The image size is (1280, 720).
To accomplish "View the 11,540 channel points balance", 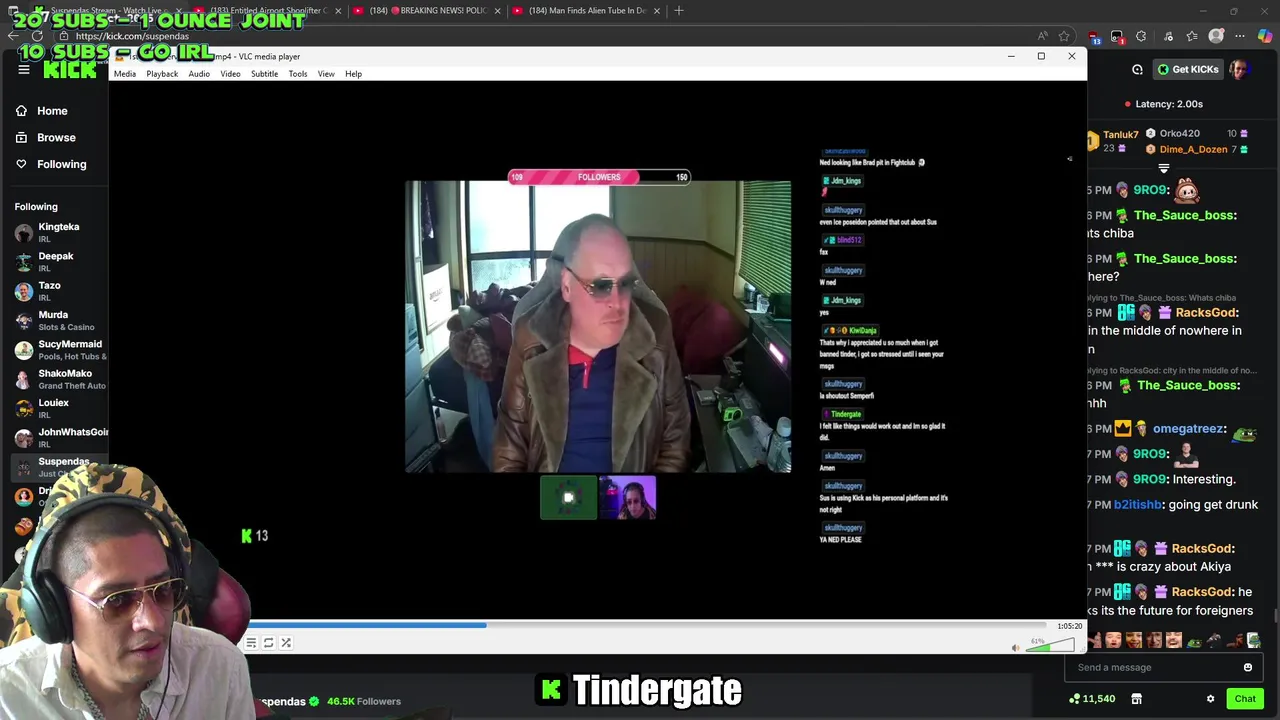I will pyautogui.click(x=1092, y=699).
